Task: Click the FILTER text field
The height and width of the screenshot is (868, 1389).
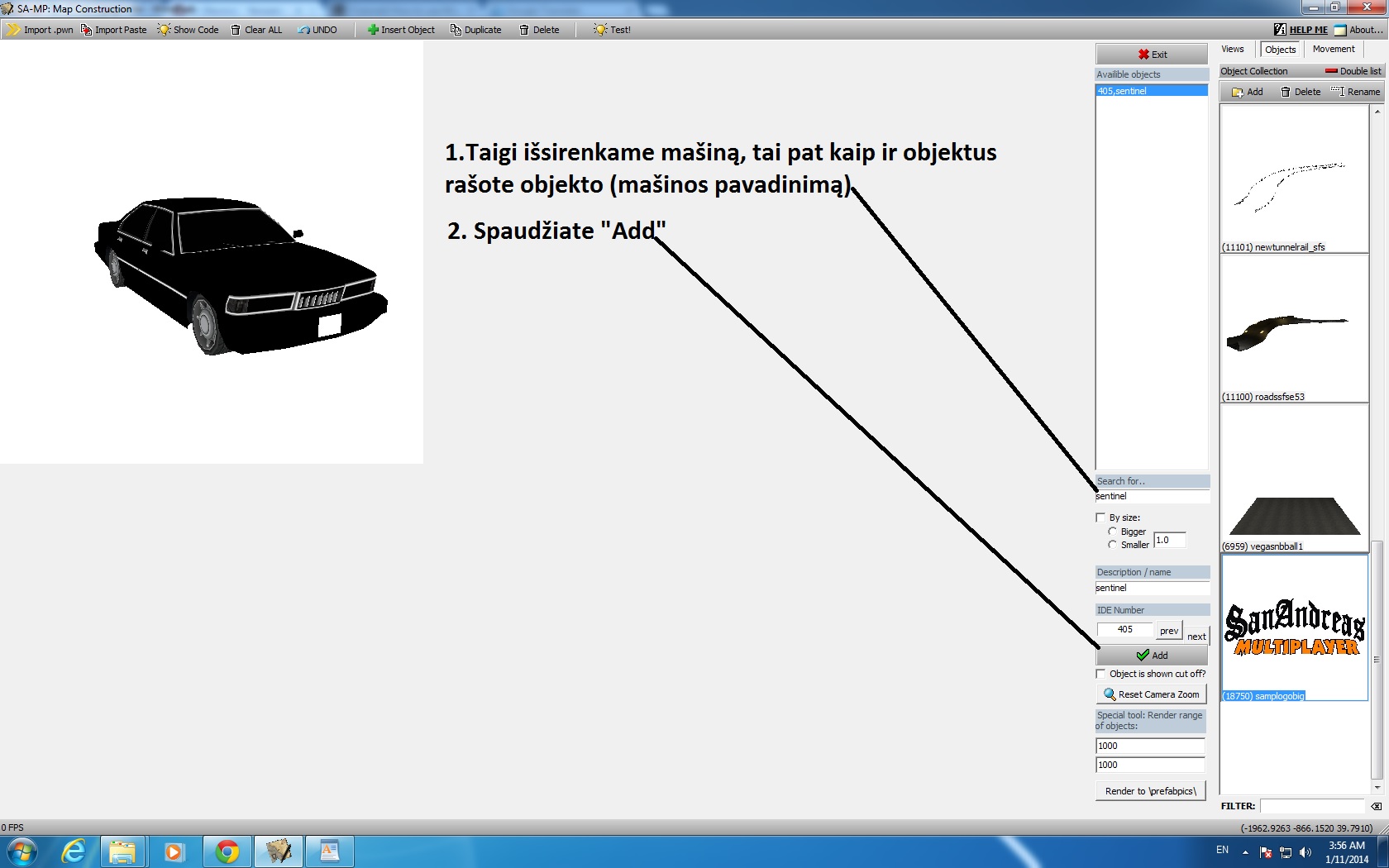Action: pos(1312,806)
